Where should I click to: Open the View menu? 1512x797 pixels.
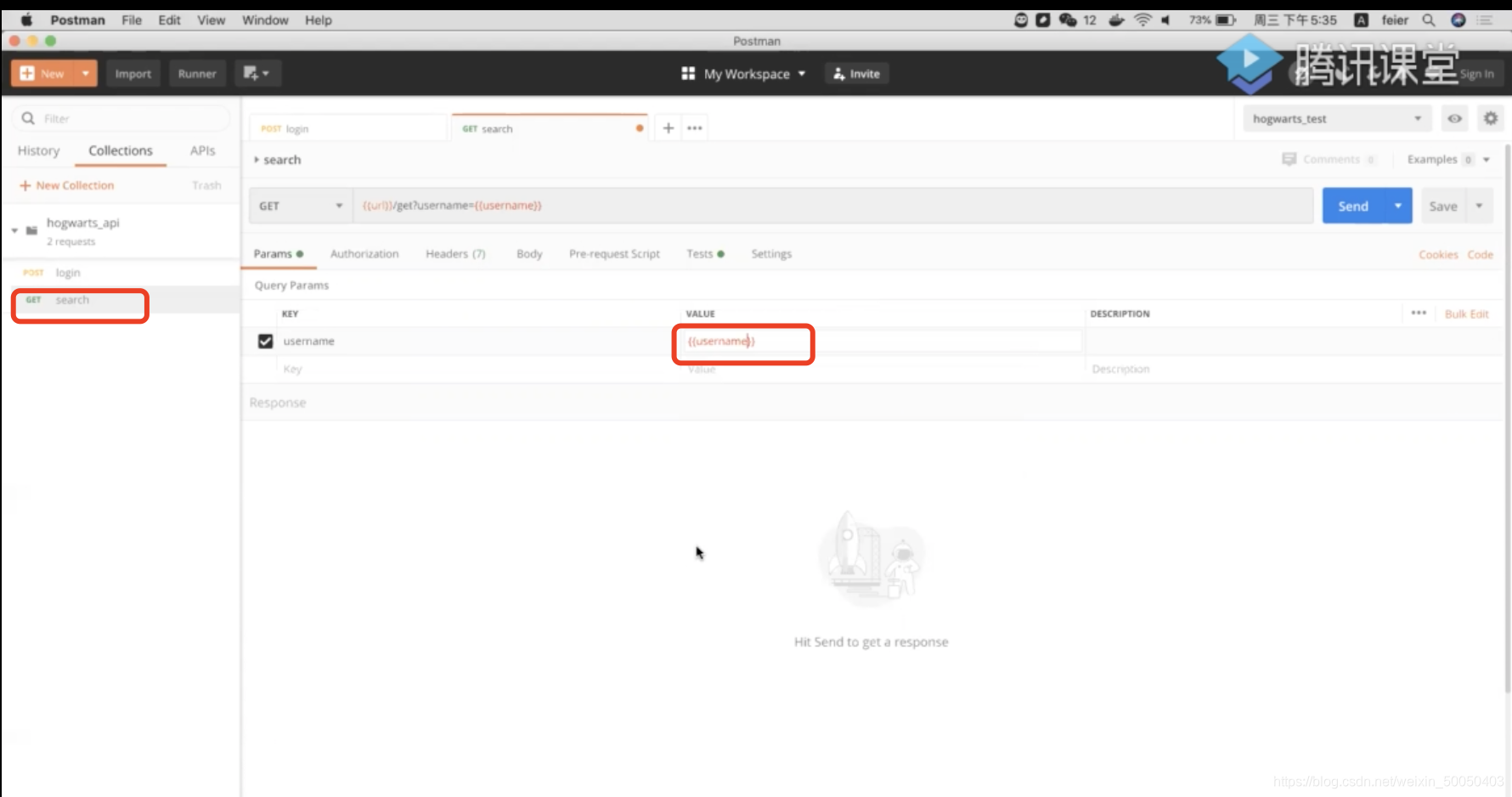tap(212, 20)
